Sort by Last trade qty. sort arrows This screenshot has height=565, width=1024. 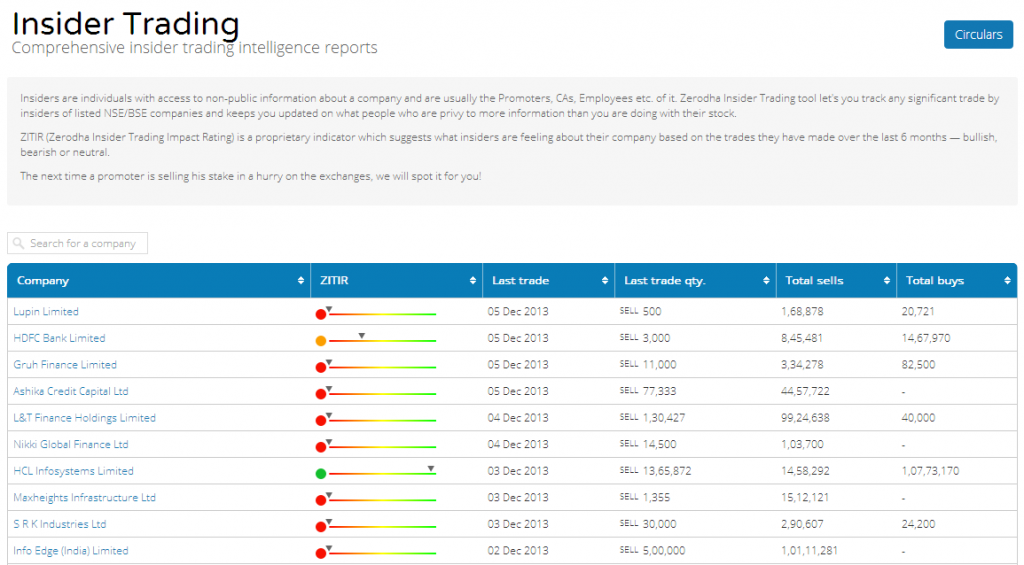point(766,280)
